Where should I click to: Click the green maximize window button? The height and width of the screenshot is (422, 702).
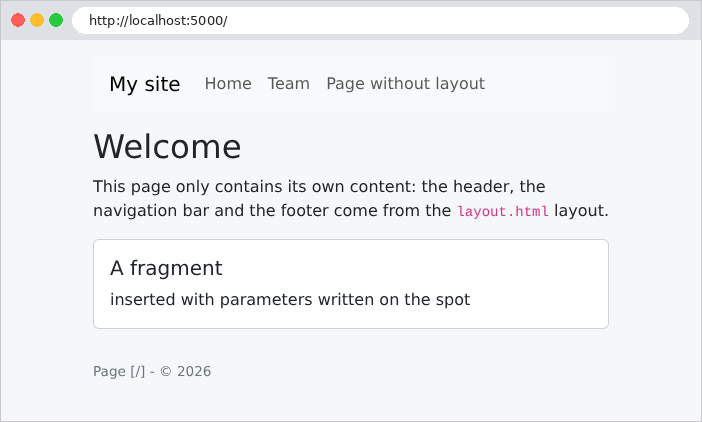(56, 20)
